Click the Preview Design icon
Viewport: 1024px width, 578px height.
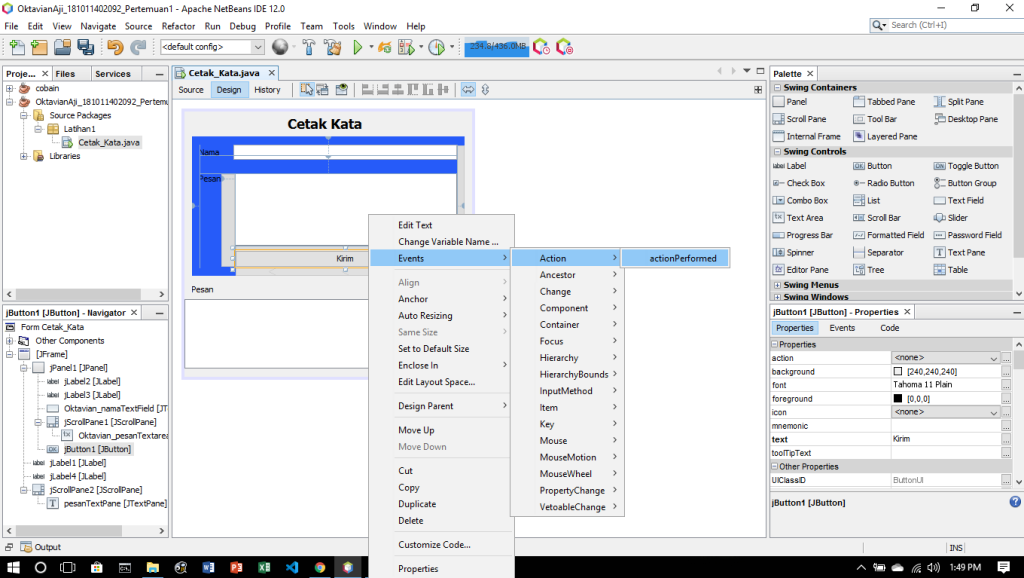(x=341, y=89)
